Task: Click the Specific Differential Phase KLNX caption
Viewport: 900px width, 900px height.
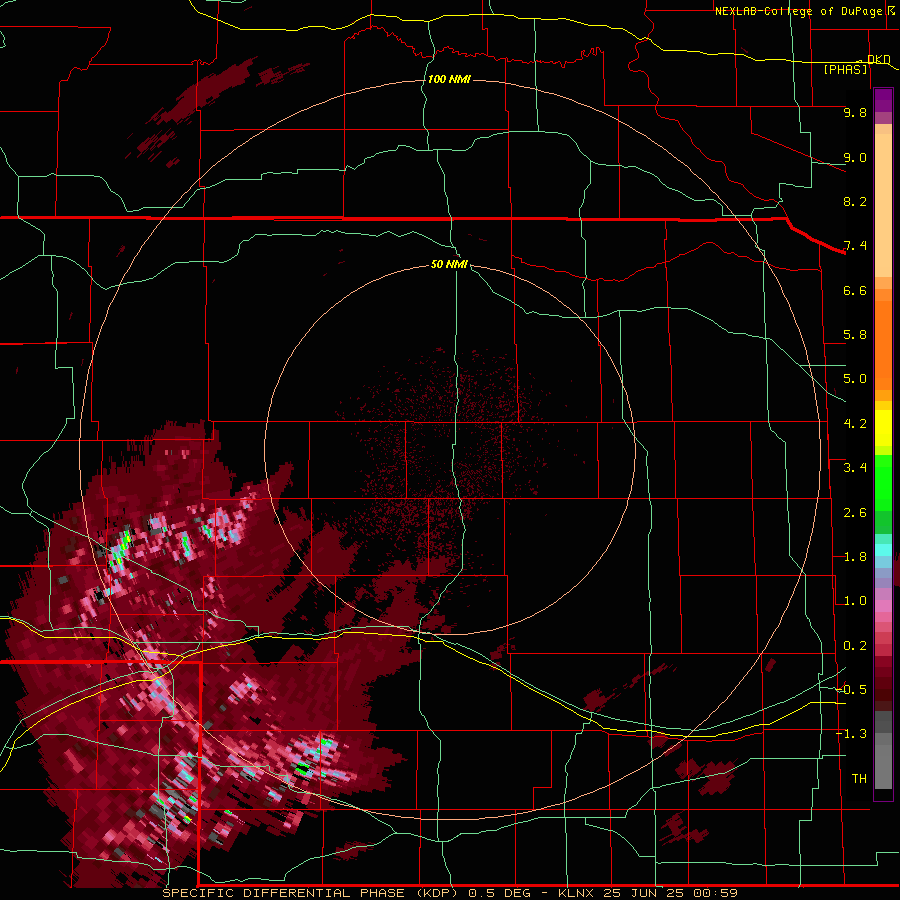Action: (x=449, y=893)
